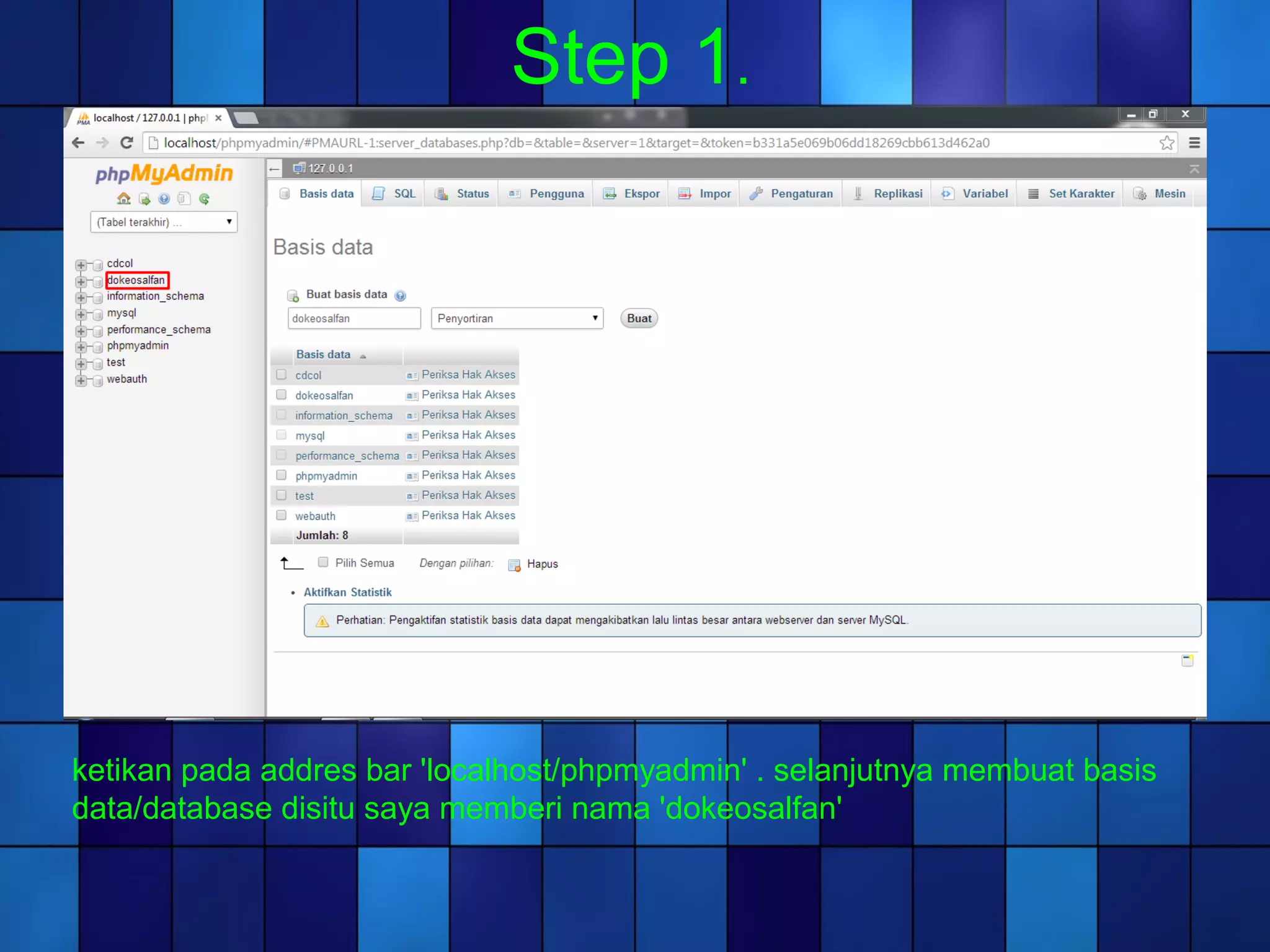The image size is (1270, 952).
Task: Click the logout icon in sidebar
Action: pyautogui.click(x=144, y=199)
